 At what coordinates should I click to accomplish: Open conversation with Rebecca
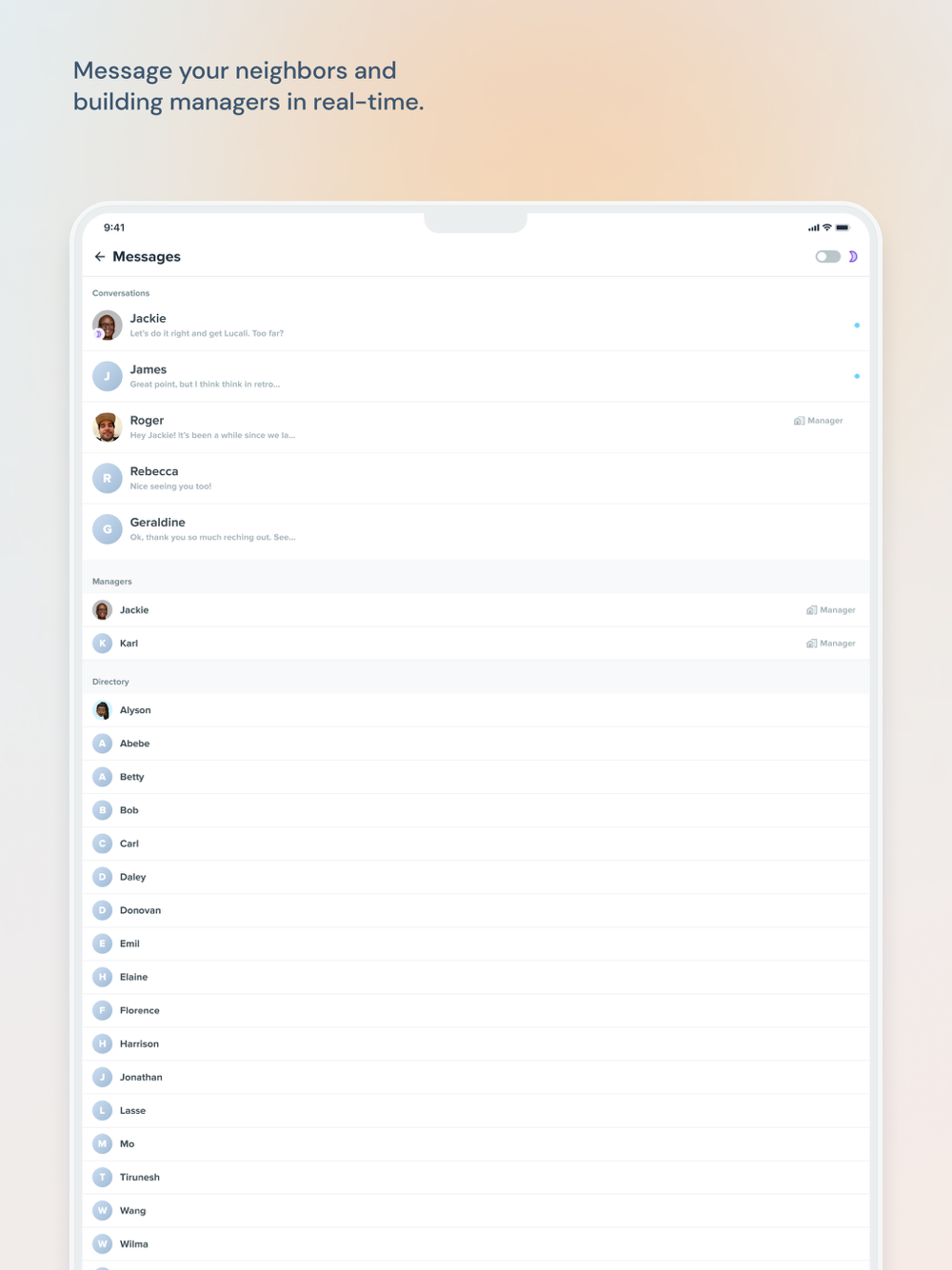tap(476, 478)
